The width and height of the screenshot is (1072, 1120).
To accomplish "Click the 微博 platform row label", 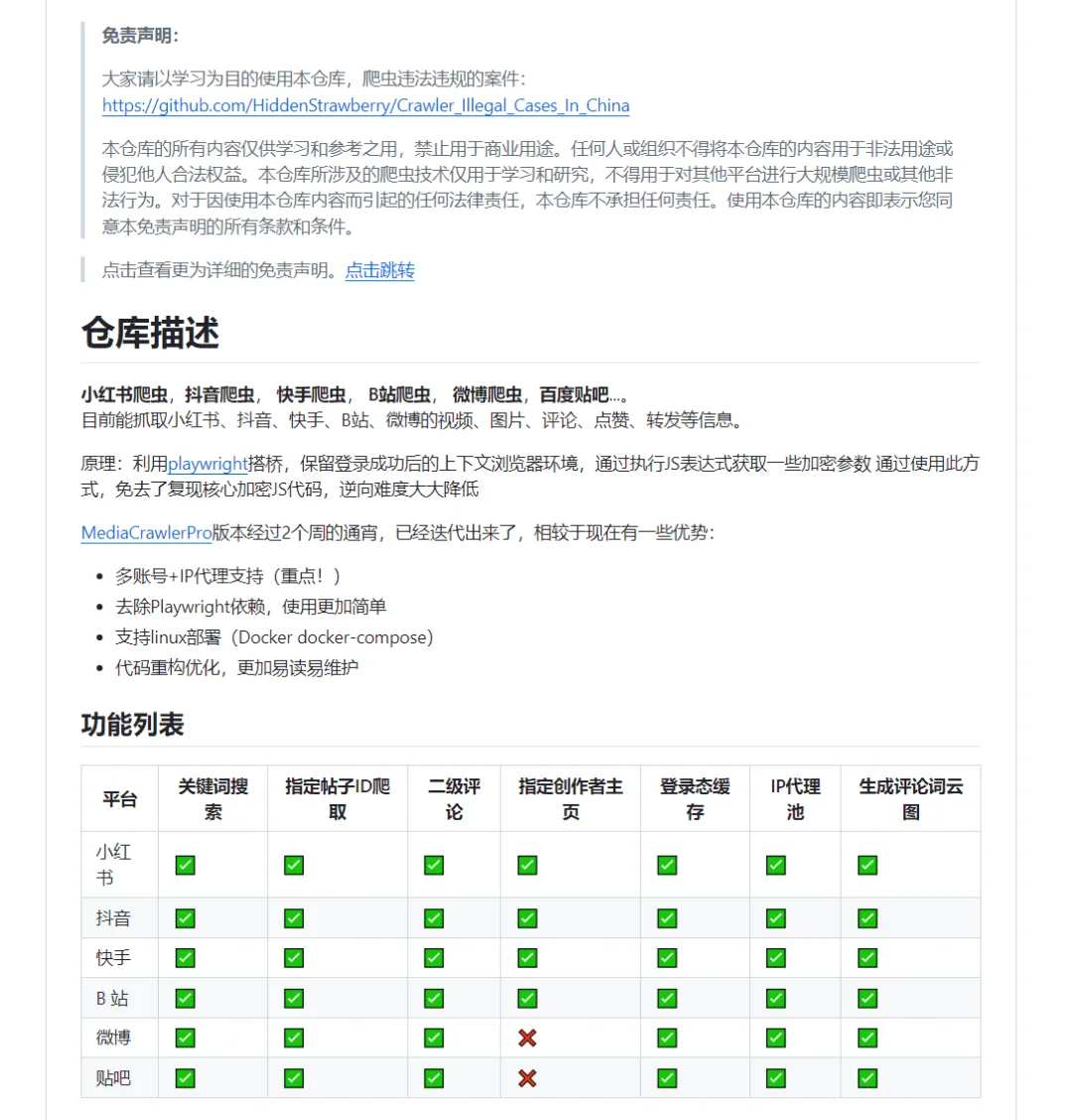I will point(113,1038).
